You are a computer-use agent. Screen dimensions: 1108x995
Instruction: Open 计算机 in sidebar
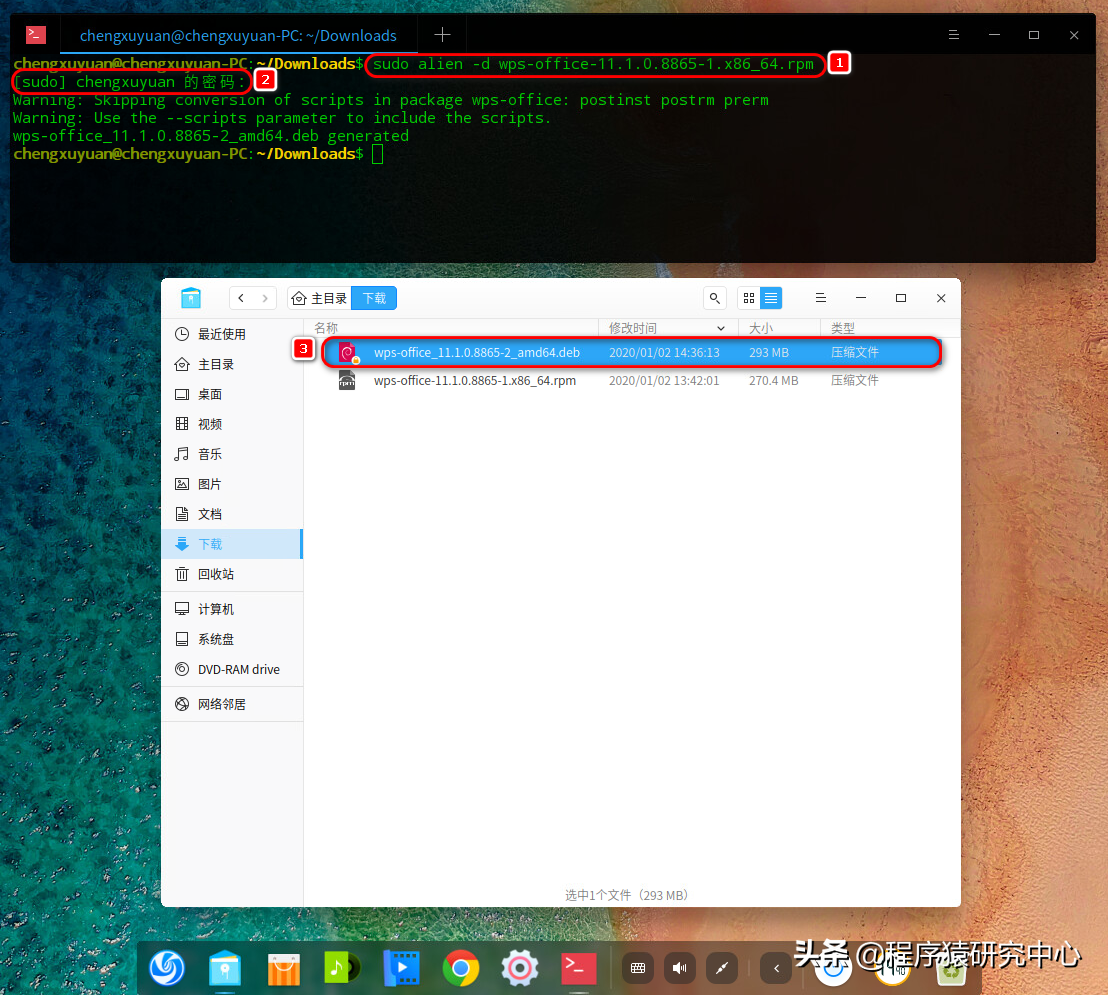tap(232, 609)
